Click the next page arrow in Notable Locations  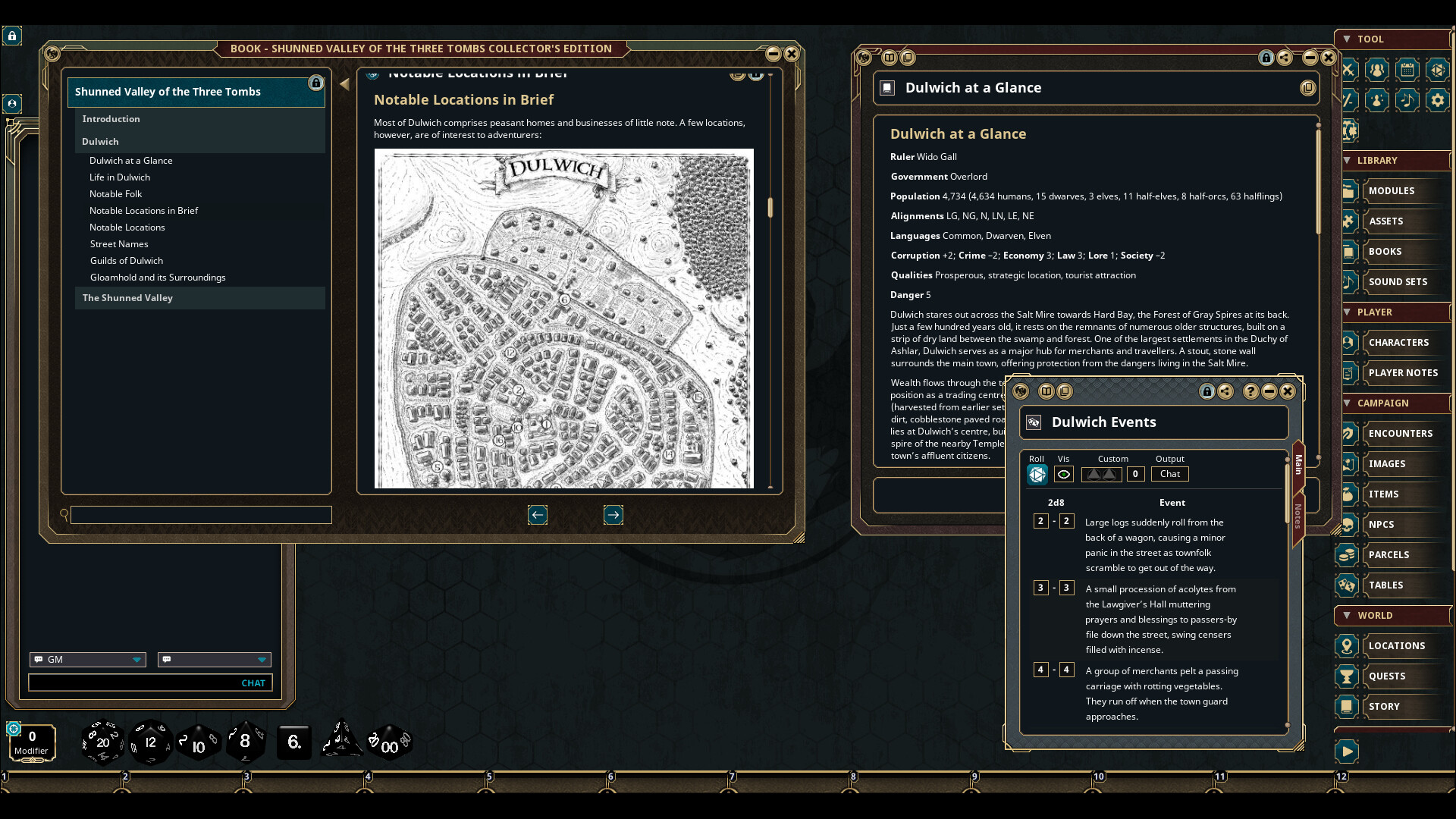tap(613, 515)
